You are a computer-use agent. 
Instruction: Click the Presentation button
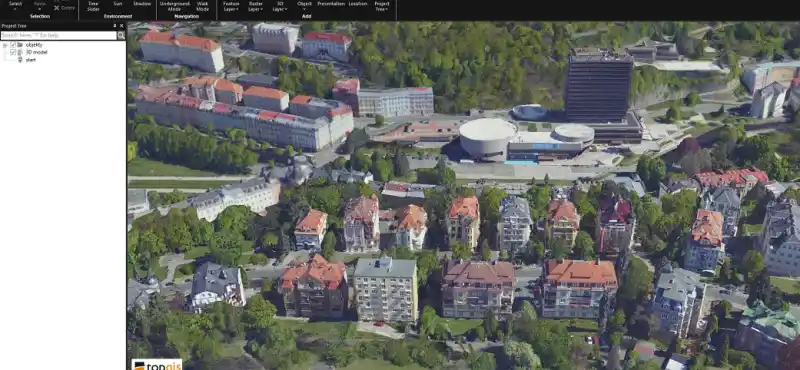331,4
